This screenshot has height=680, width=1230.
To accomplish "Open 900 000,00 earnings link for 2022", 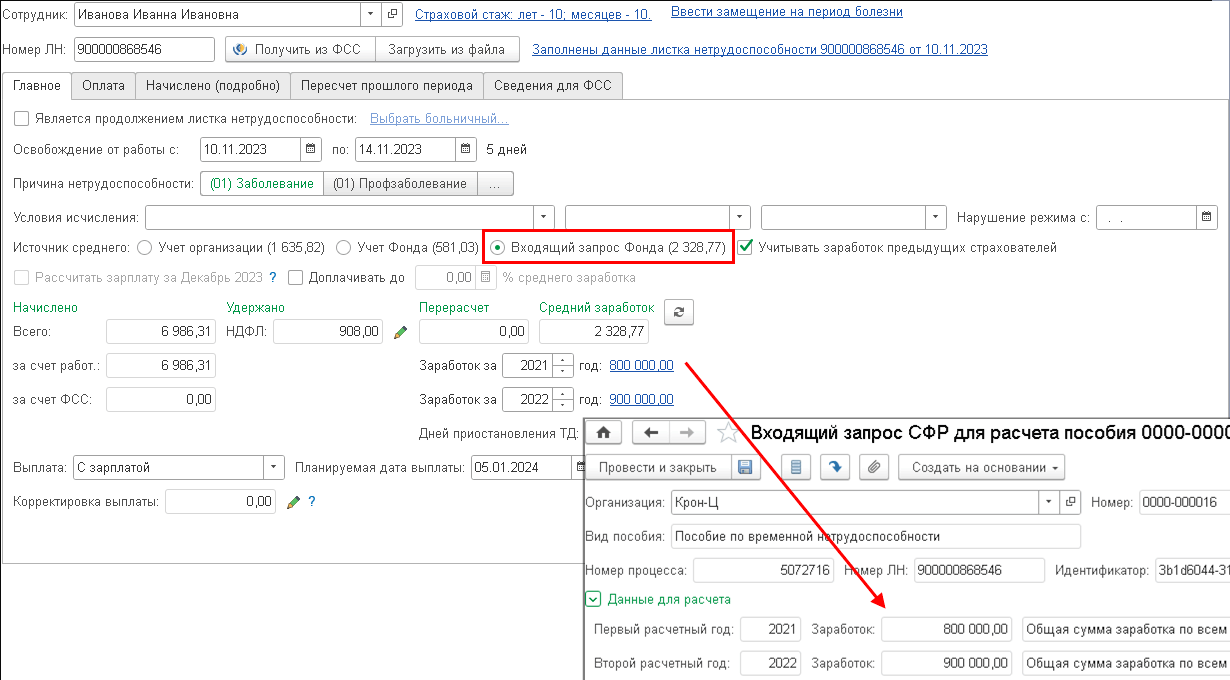I will (641, 400).
